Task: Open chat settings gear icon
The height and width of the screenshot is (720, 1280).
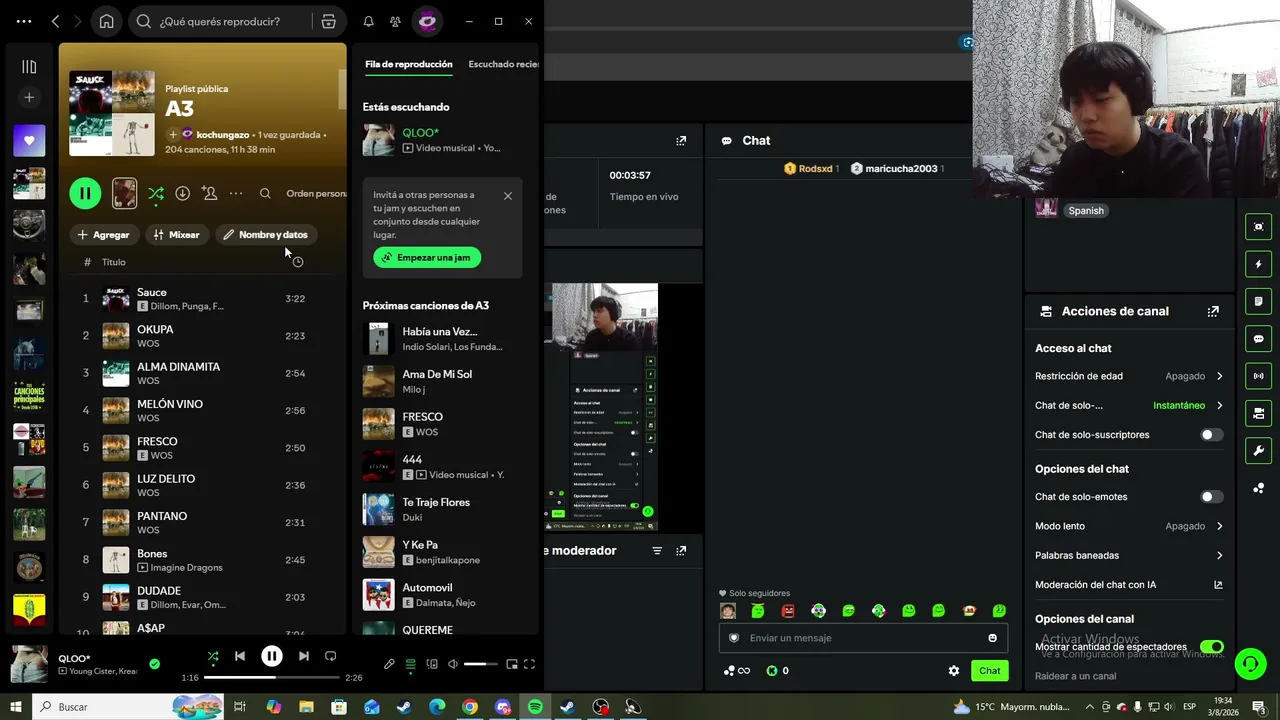Action: point(953,671)
